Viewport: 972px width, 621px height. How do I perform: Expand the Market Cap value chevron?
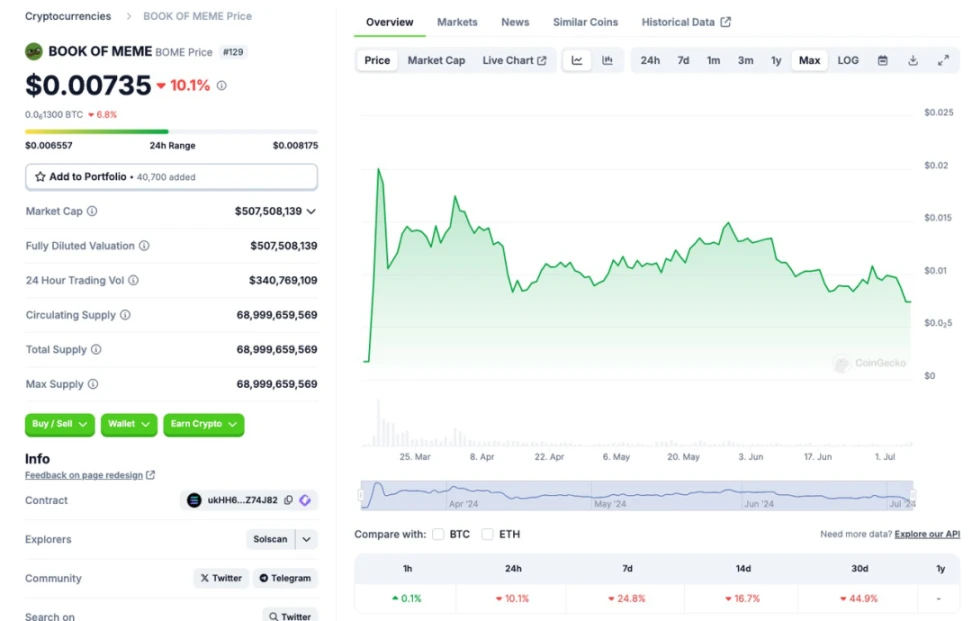click(x=311, y=211)
